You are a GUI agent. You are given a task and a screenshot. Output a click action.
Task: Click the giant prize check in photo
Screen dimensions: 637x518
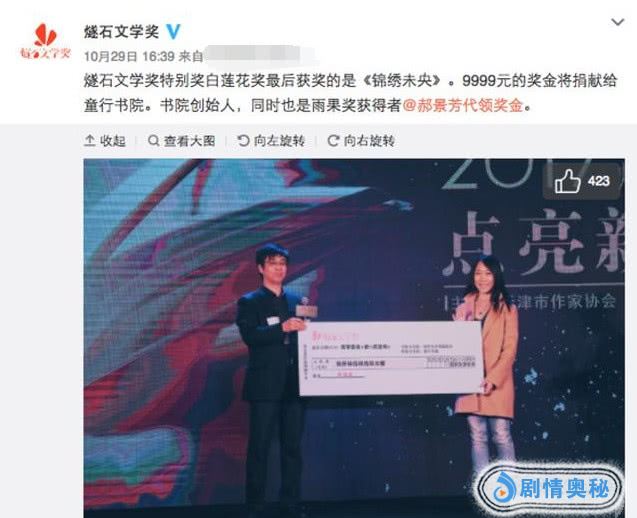click(x=390, y=358)
